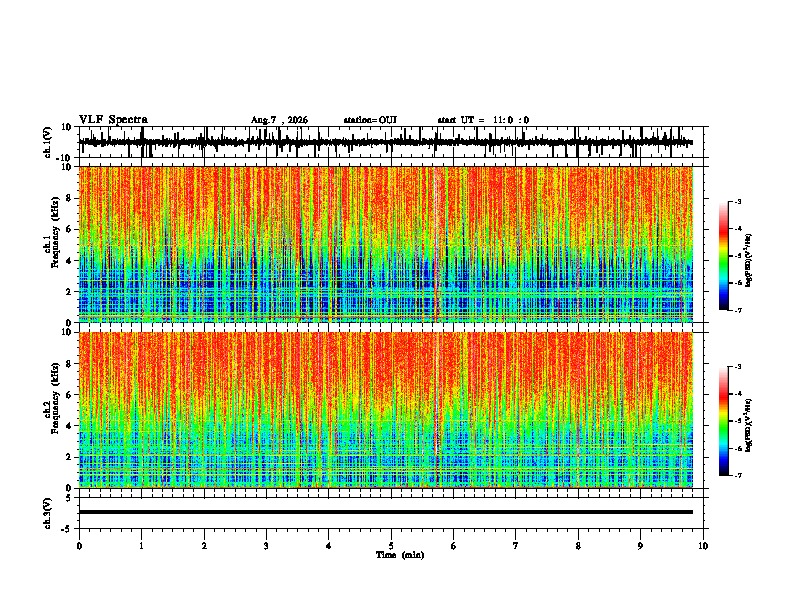This screenshot has height=612, width=792.
Task: Click the time axis tick label "7"
Action: tap(516, 546)
